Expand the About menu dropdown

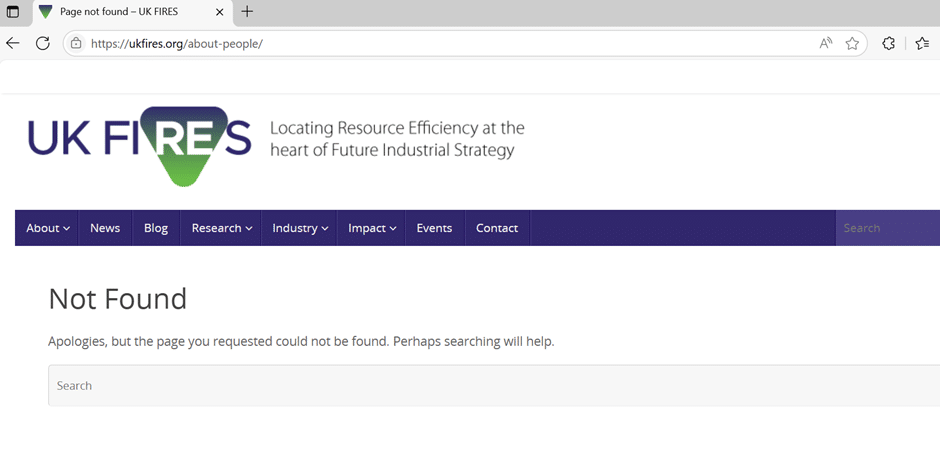click(x=47, y=228)
